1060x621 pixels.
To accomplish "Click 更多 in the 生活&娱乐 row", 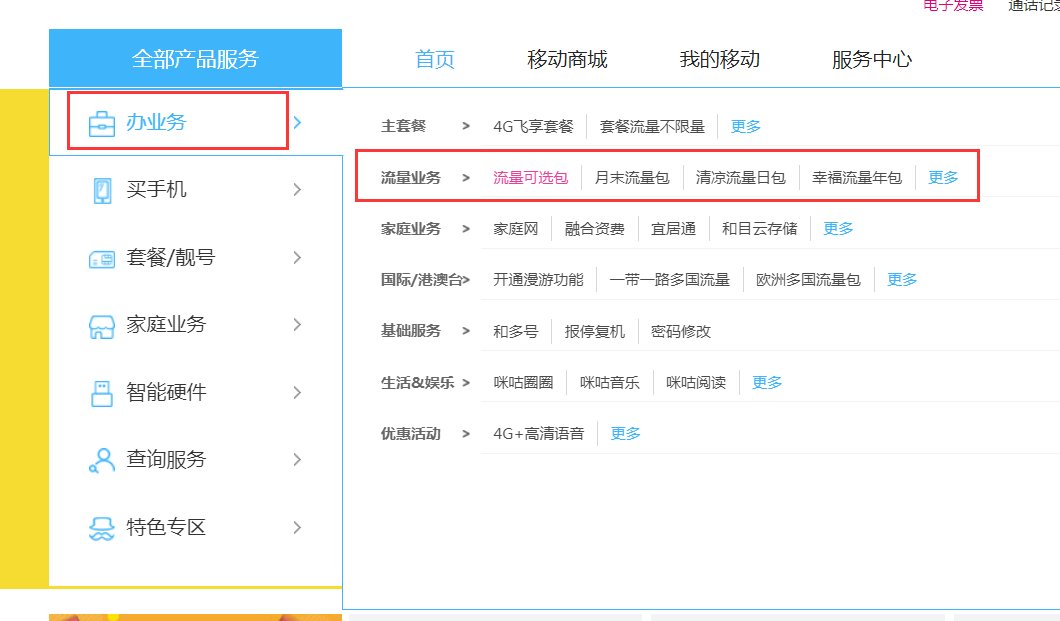I will 767,382.
